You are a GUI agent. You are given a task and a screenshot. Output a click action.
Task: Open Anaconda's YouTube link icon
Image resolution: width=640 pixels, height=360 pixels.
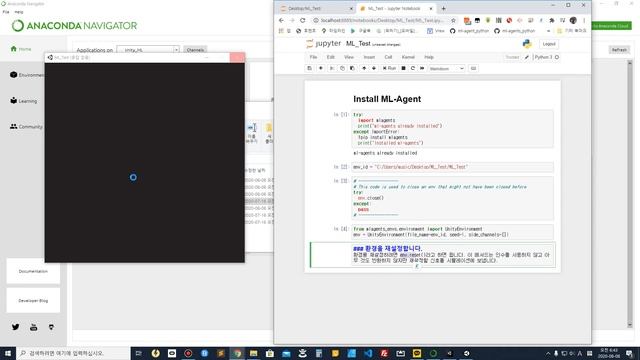coord(33,327)
